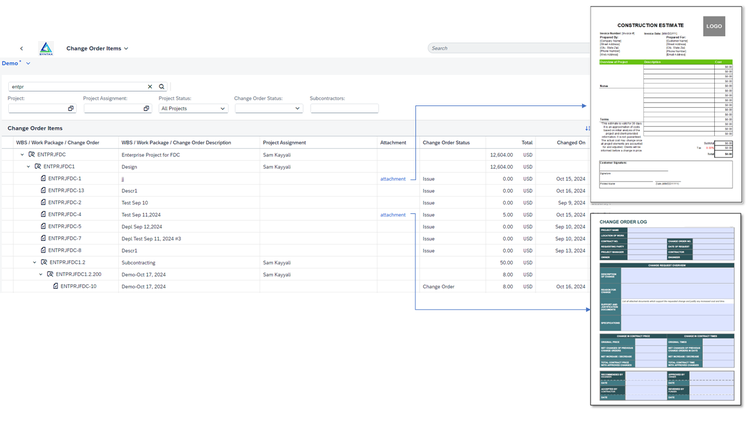The width and height of the screenshot is (750, 422).
Task: Open value help for Project Assignment field
Action: (146, 109)
